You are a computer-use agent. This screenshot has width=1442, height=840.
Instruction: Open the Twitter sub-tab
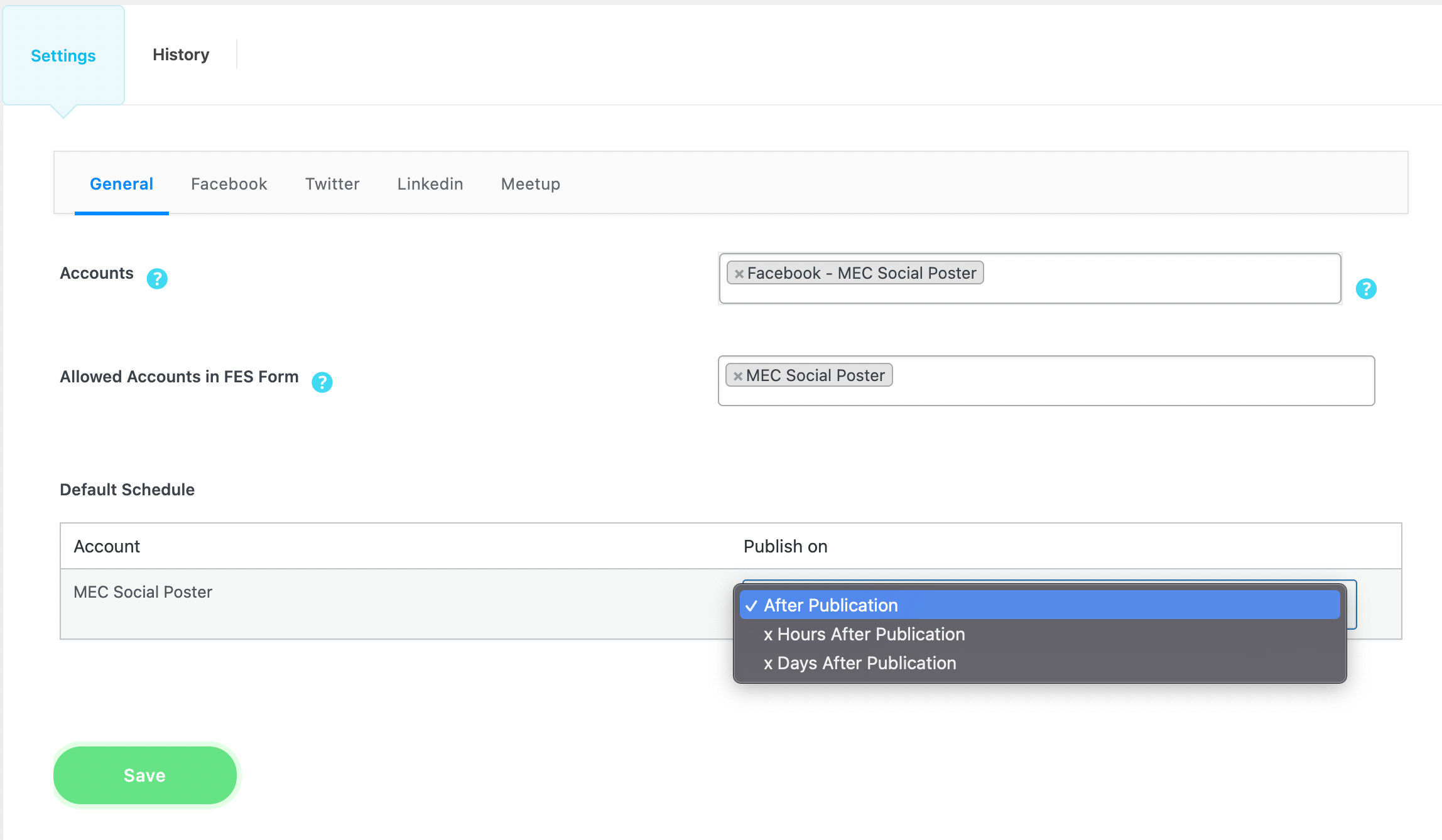coord(332,184)
